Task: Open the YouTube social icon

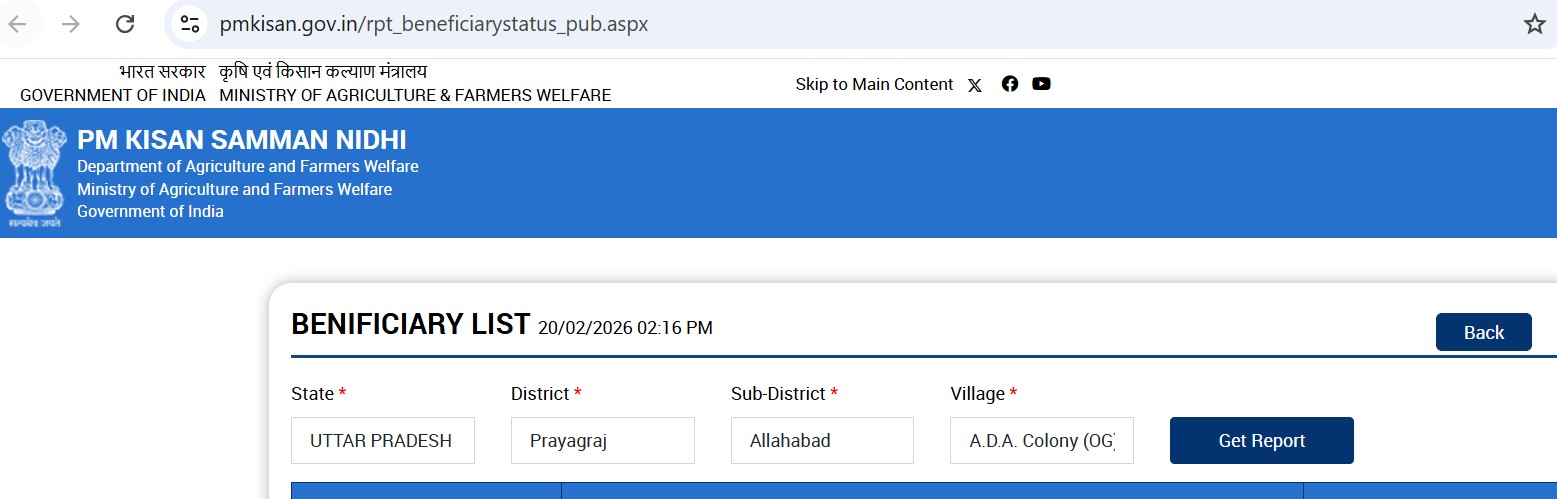Action: click(x=1041, y=84)
